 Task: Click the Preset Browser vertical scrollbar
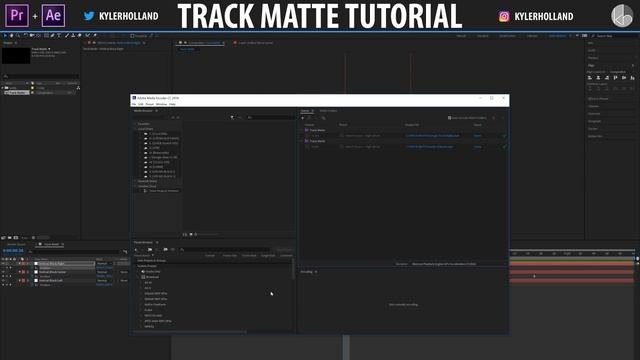[x=293, y=269]
